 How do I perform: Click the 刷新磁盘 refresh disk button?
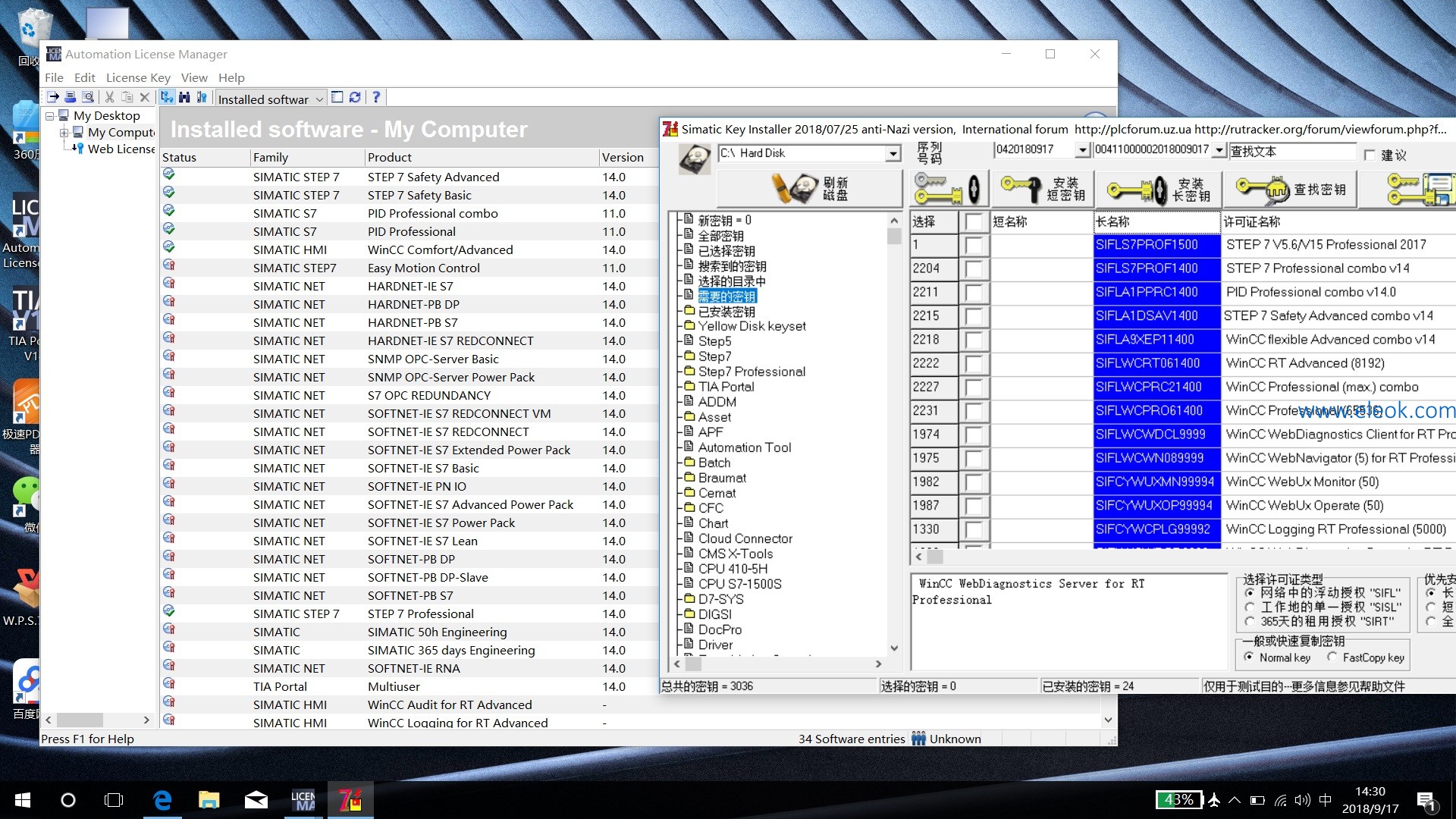tap(809, 189)
